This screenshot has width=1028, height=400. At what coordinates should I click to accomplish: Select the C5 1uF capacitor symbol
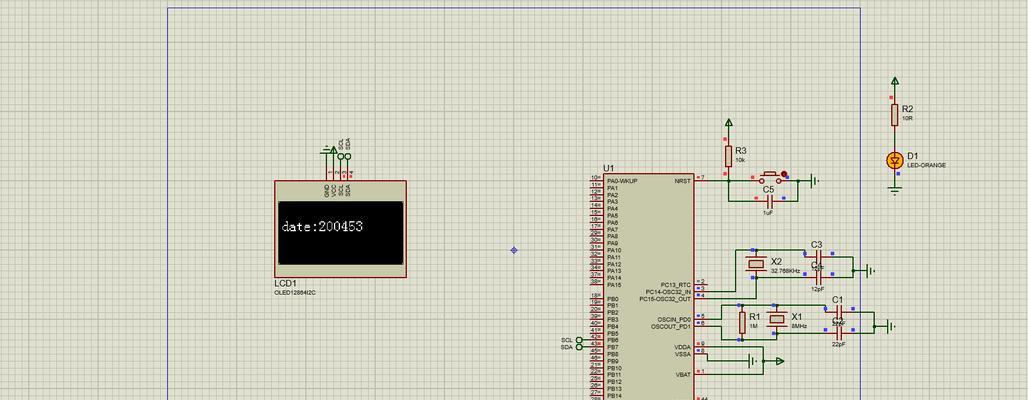pyautogui.click(x=770, y=201)
